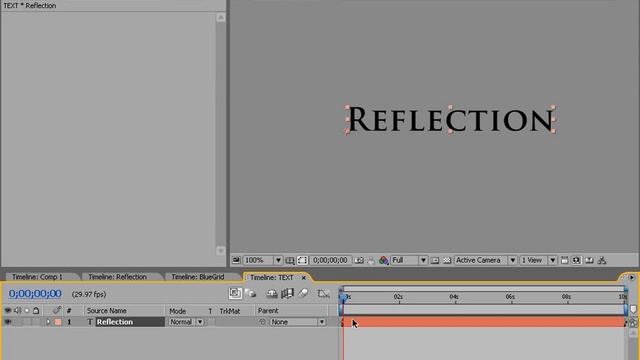Screen dimensions: 640x360
Task: Switch to Timeline: BlueGrid tab
Action: (x=198, y=277)
